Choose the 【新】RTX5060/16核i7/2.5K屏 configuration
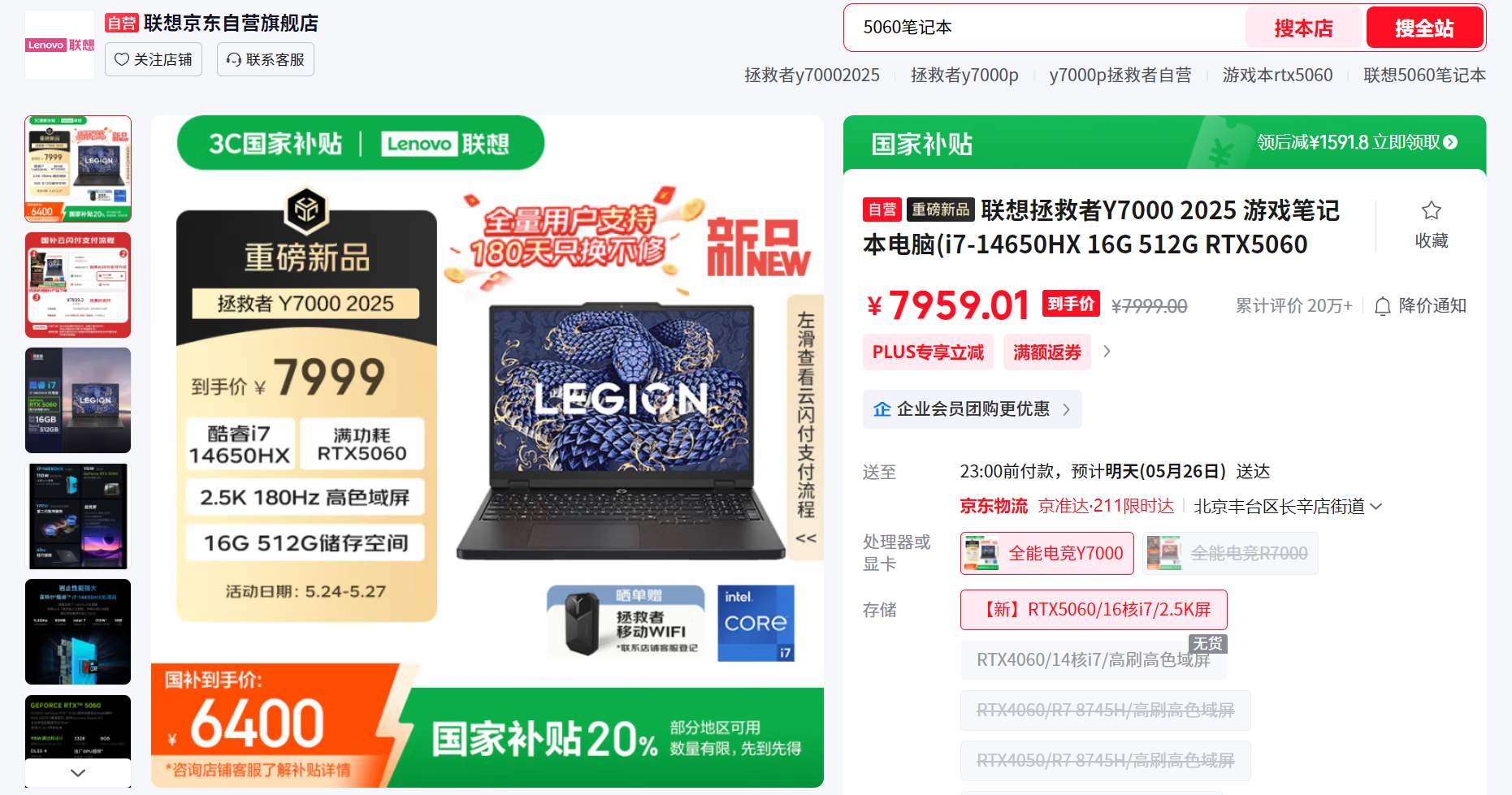 [1094, 610]
